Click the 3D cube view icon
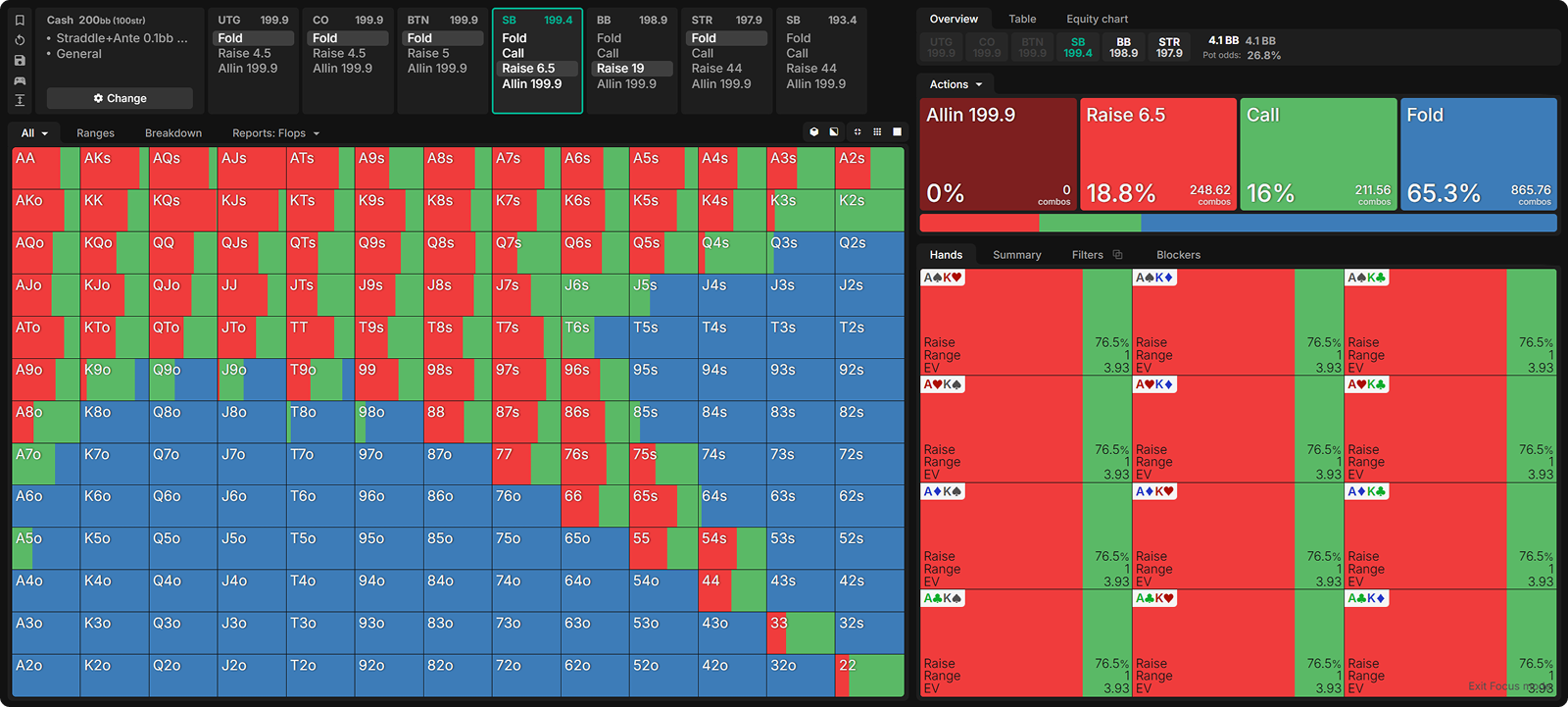 [x=813, y=131]
